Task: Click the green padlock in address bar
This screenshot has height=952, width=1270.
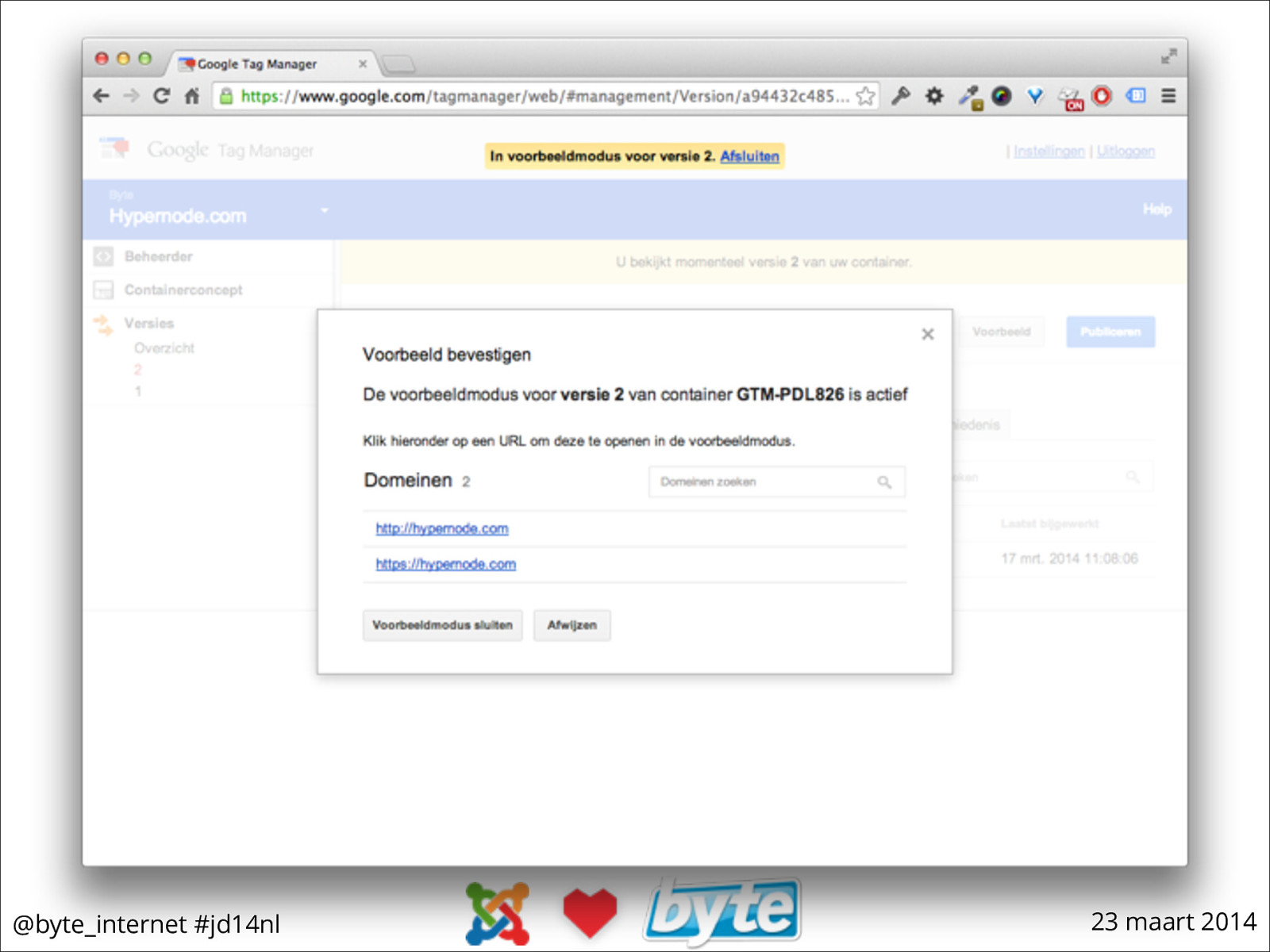Action: (226, 97)
